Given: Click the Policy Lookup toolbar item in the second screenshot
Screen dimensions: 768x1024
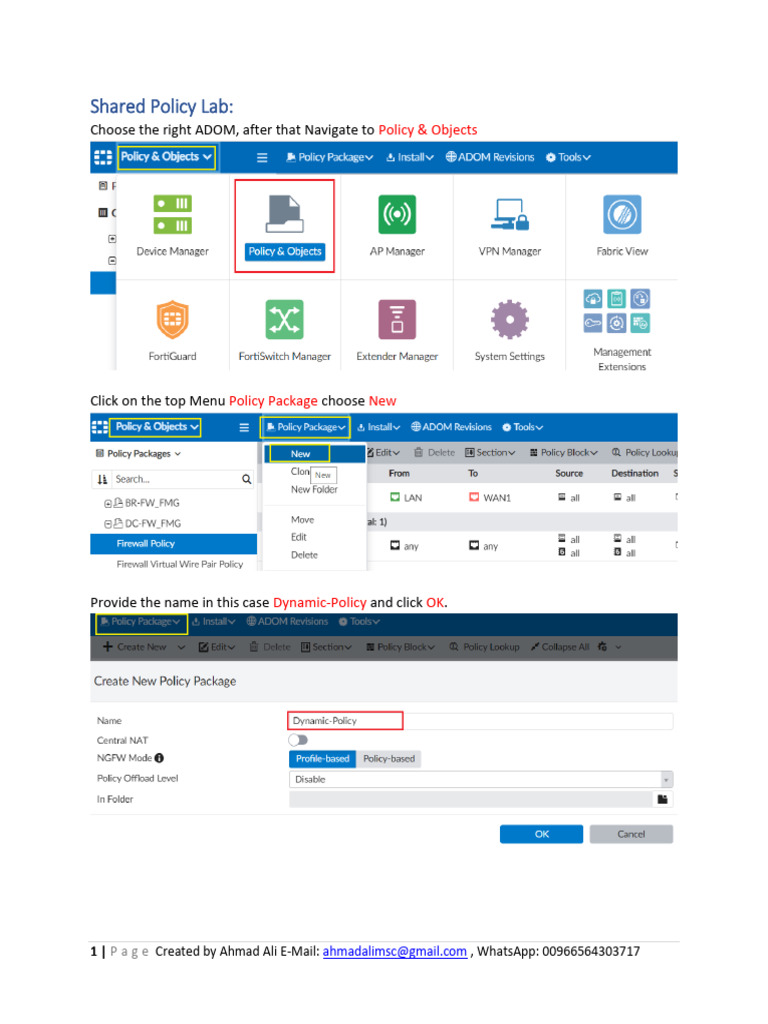Looking at the screenshot, I should click(x=645, y=453).
